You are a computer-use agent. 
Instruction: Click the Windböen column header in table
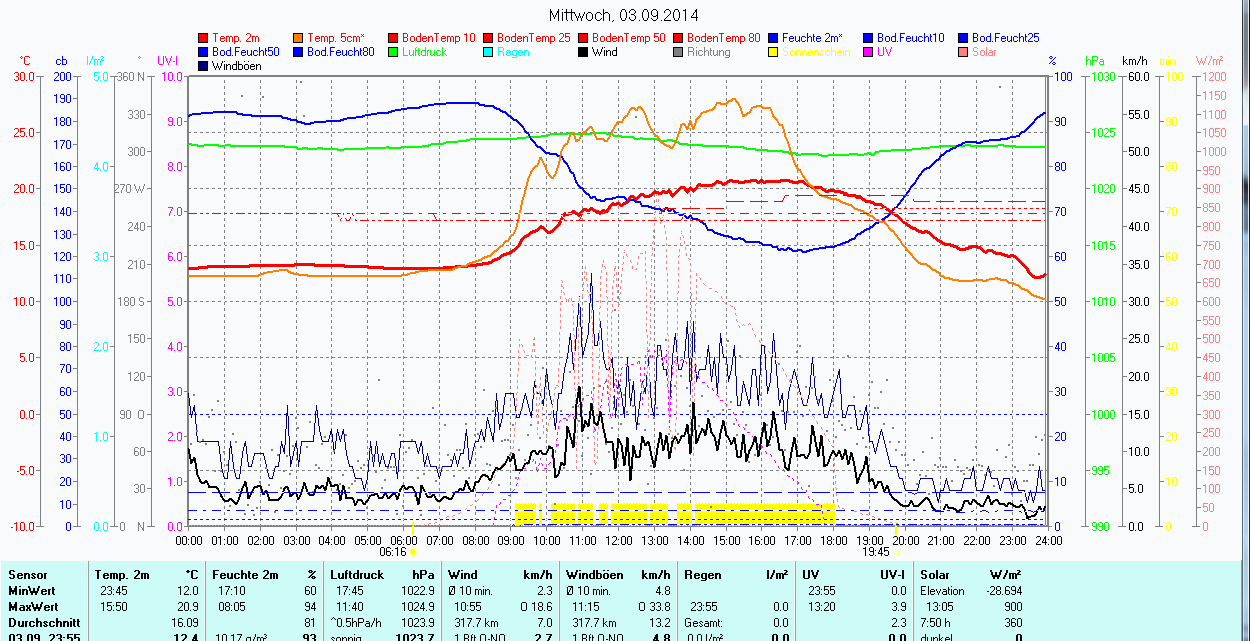click(x=596, y=575)
